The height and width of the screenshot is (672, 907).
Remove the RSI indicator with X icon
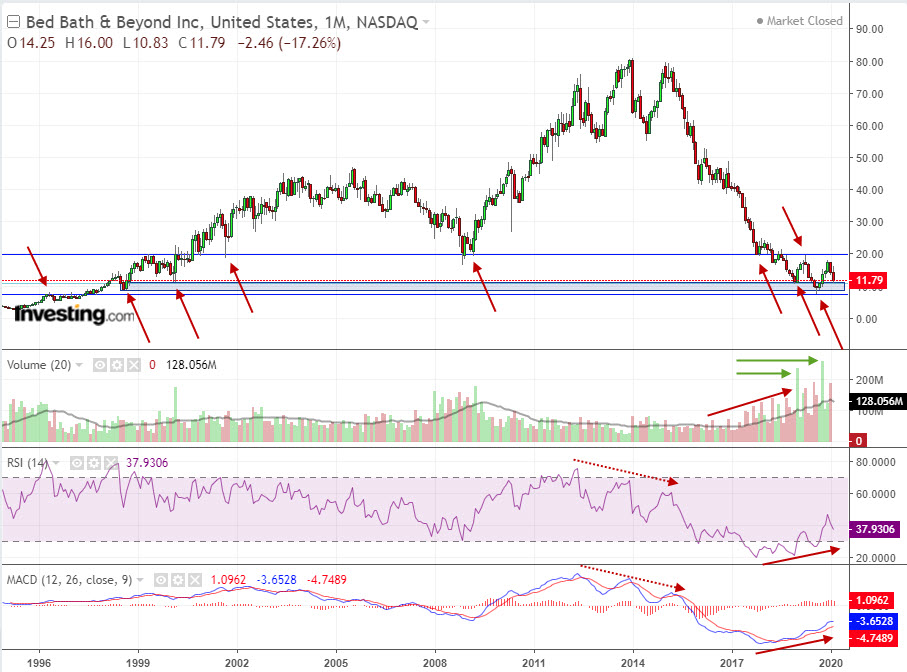[110, 463]
